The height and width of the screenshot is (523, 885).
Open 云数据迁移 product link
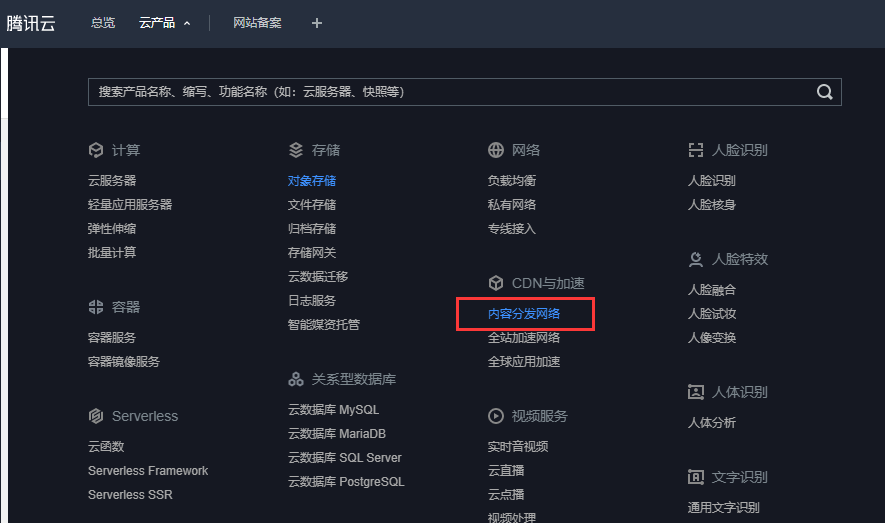pos(318,276)
